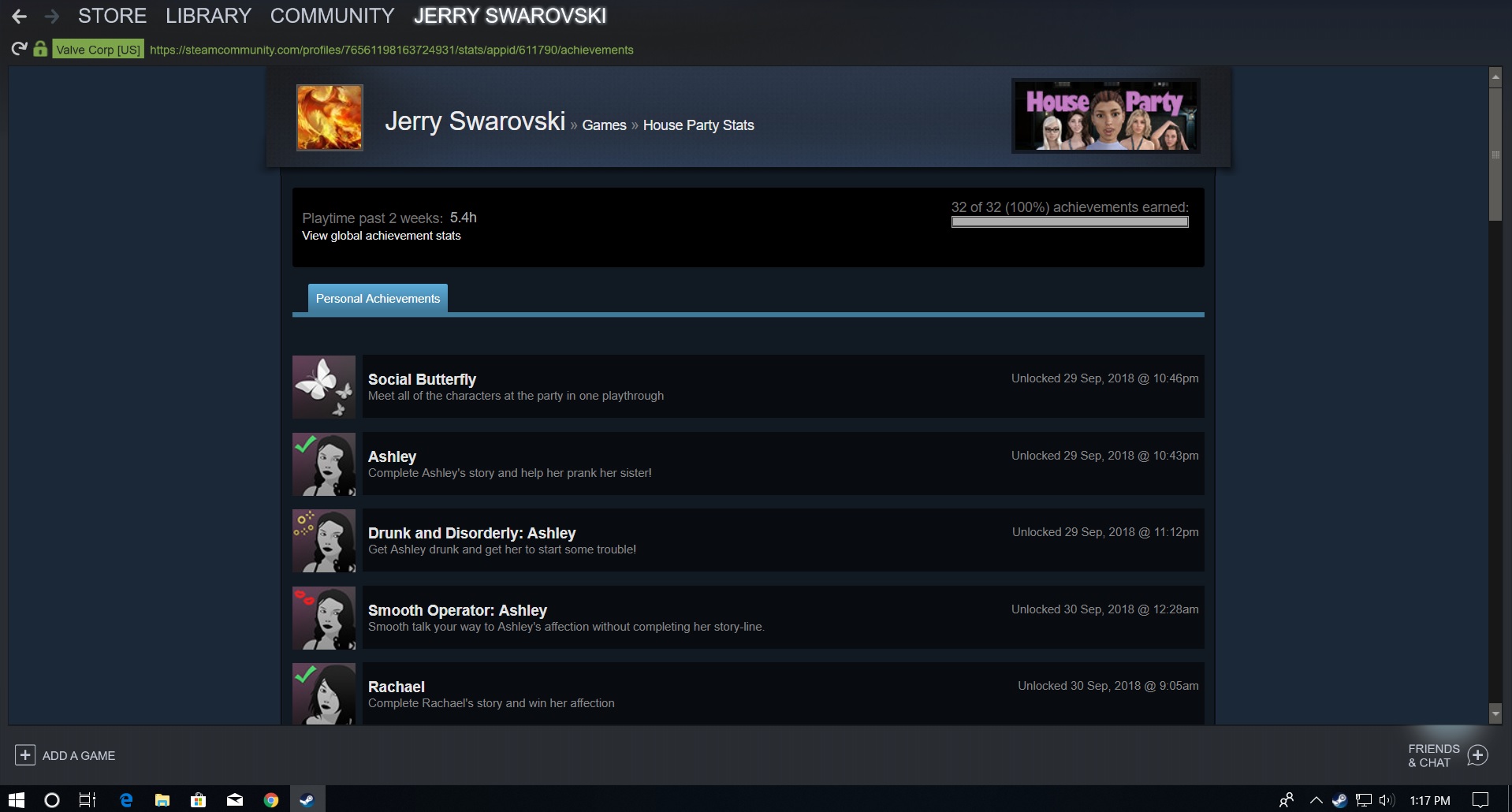Click the Drunk and Disorderly Ashley icon
Screen dimensions: 1512x812
[324, 541]
